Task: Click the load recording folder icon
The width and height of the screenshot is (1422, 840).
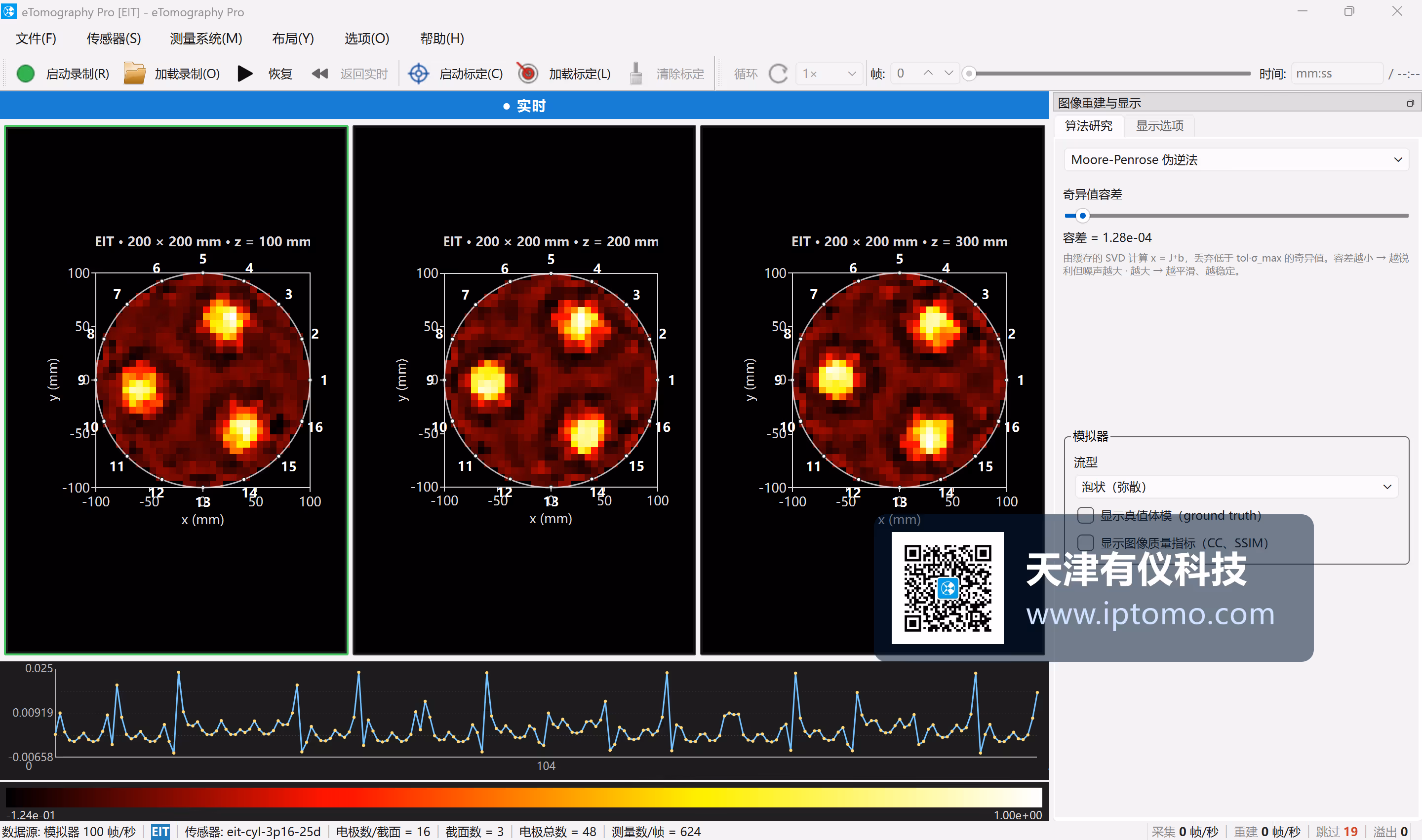Action: 134,74
